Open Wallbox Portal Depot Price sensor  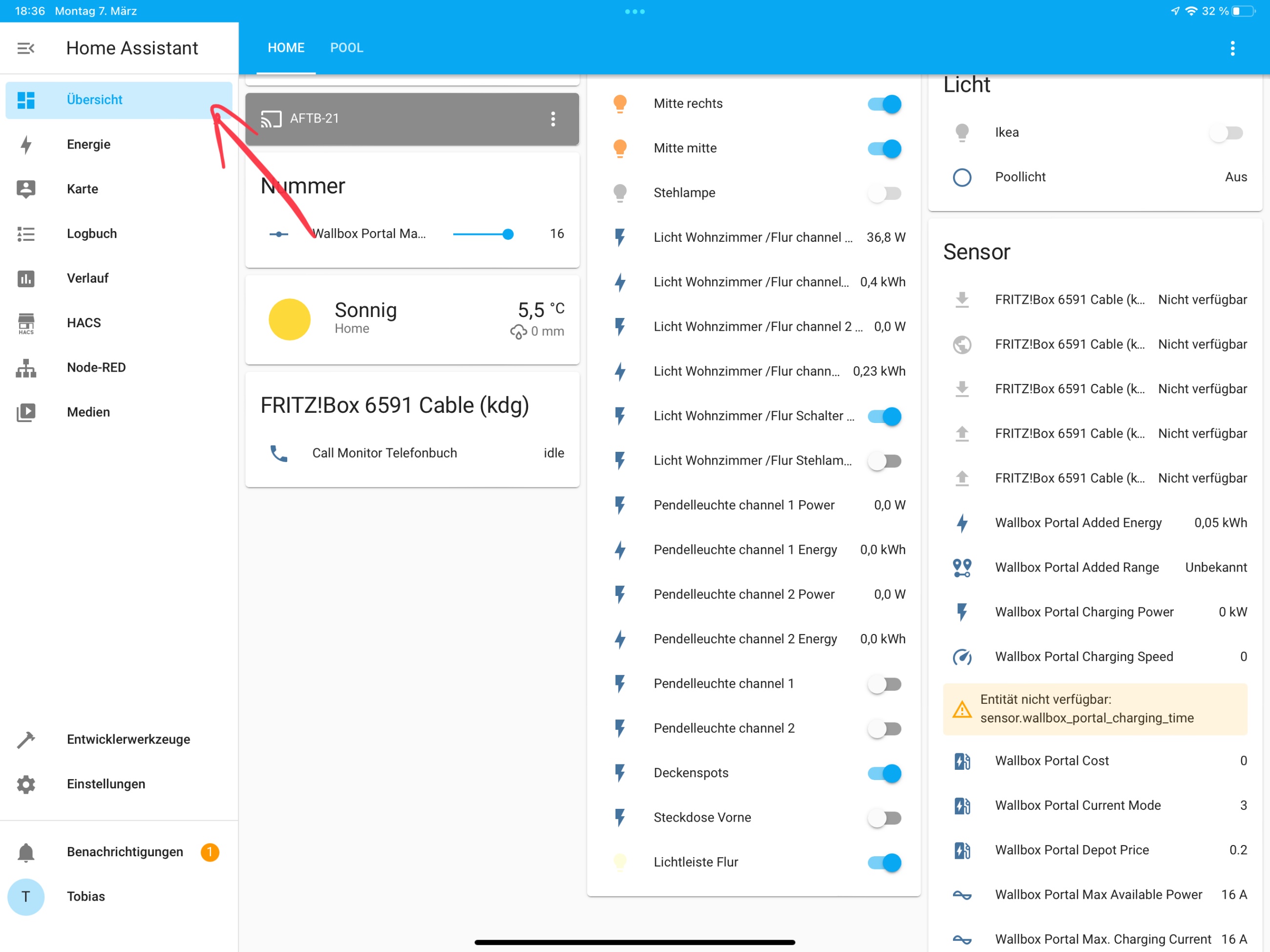(x=1096, y=850)
